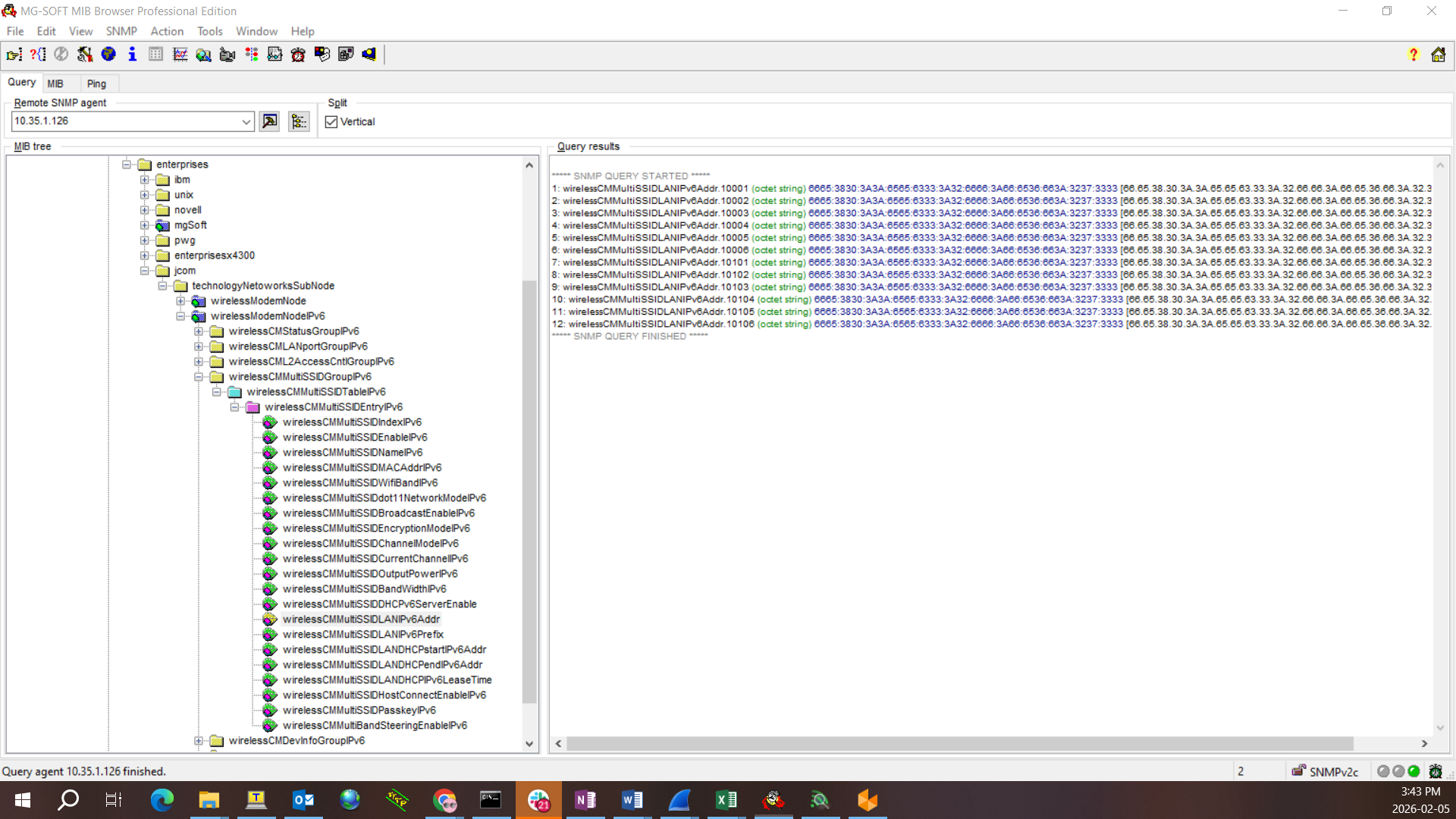The image size is (1456, 819).
Task: Open SNMP preferences hammer-wrench toolbar icon
Action: [x=85, y=55]
